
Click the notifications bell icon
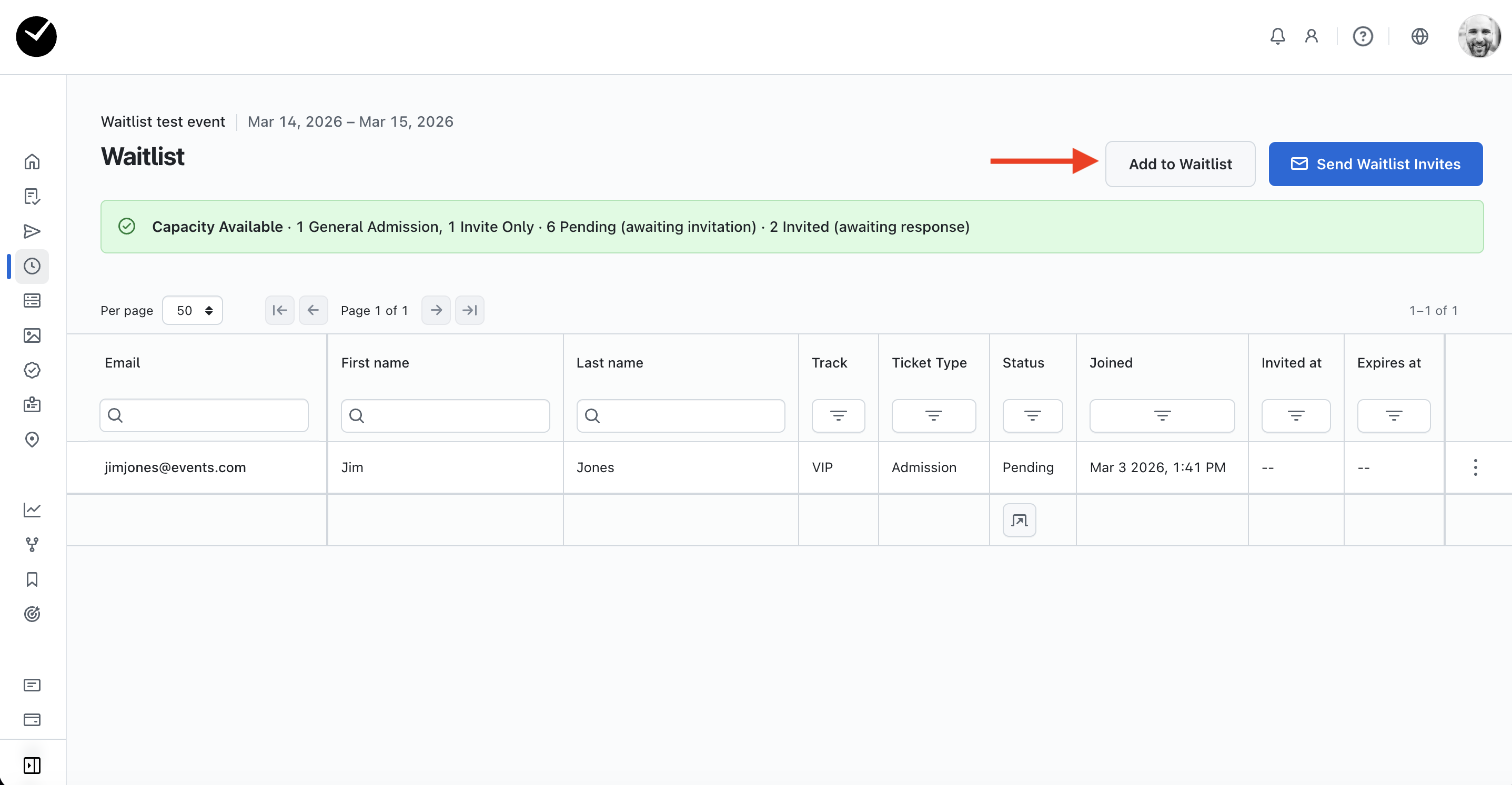point(1277,36)
